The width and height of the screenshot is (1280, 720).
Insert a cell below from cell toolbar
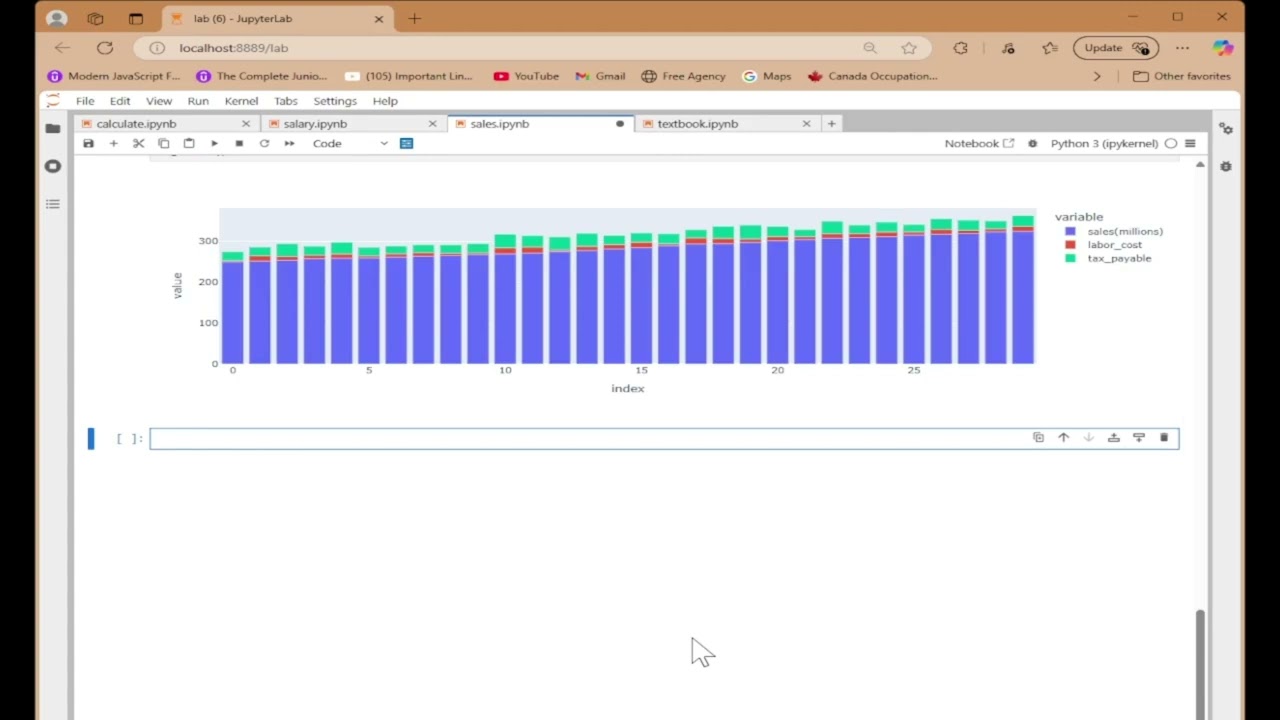coord(1138,438)
